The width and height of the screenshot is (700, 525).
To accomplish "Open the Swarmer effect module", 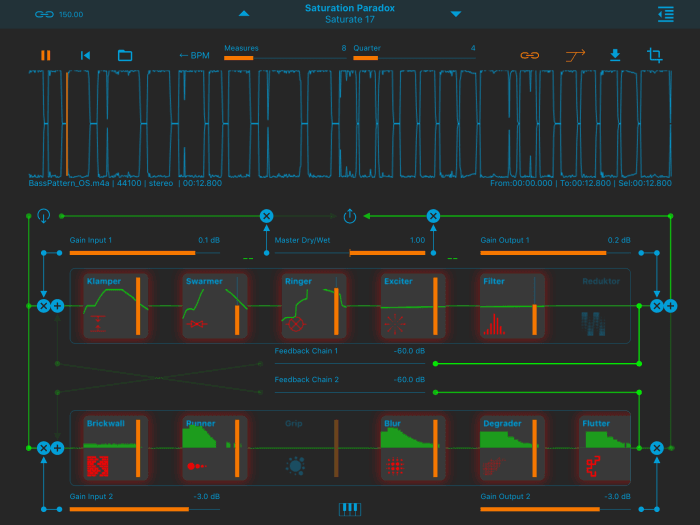I will point(215,306).
